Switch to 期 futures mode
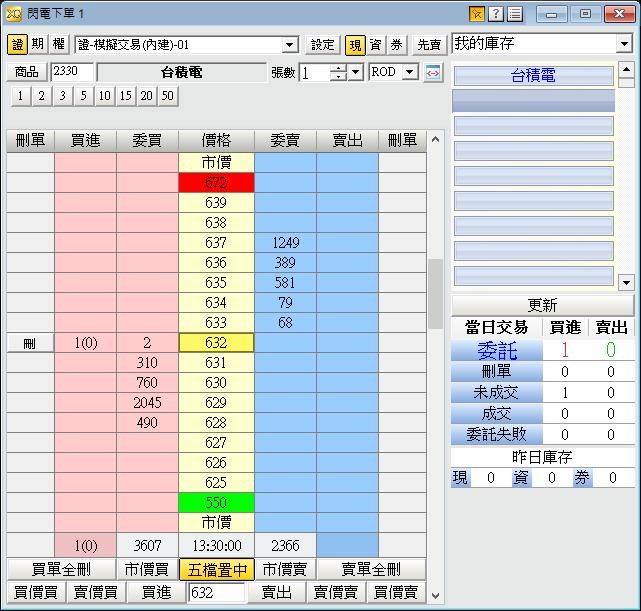 coord(37,45)
